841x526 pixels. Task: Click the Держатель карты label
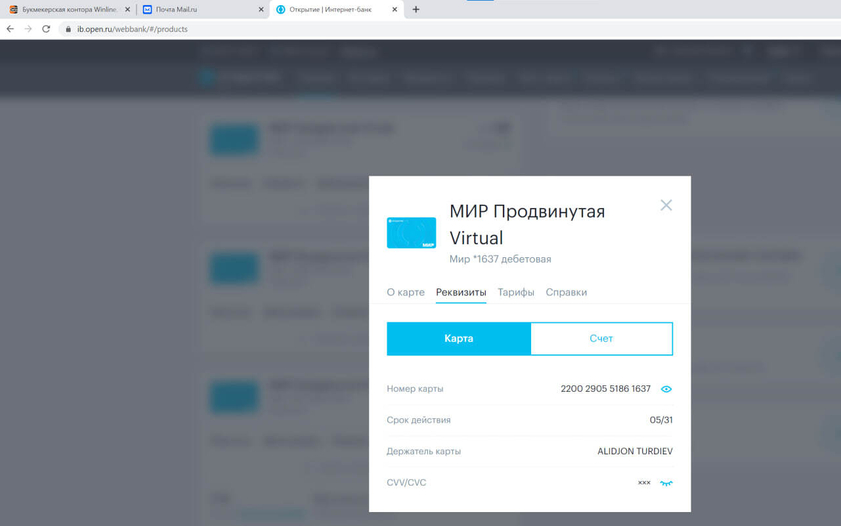(x=424, y=451)
